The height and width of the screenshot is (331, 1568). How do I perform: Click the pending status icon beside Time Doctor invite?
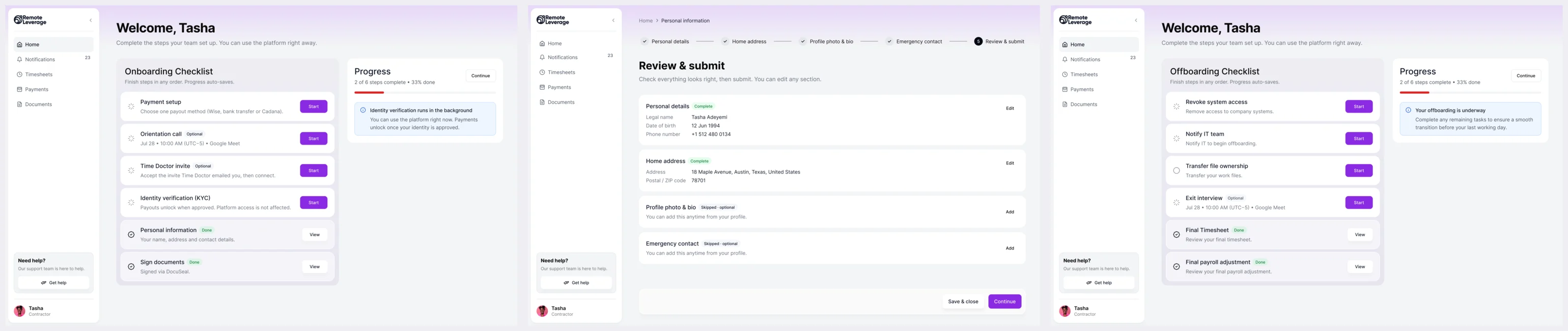tap(131, 171)
